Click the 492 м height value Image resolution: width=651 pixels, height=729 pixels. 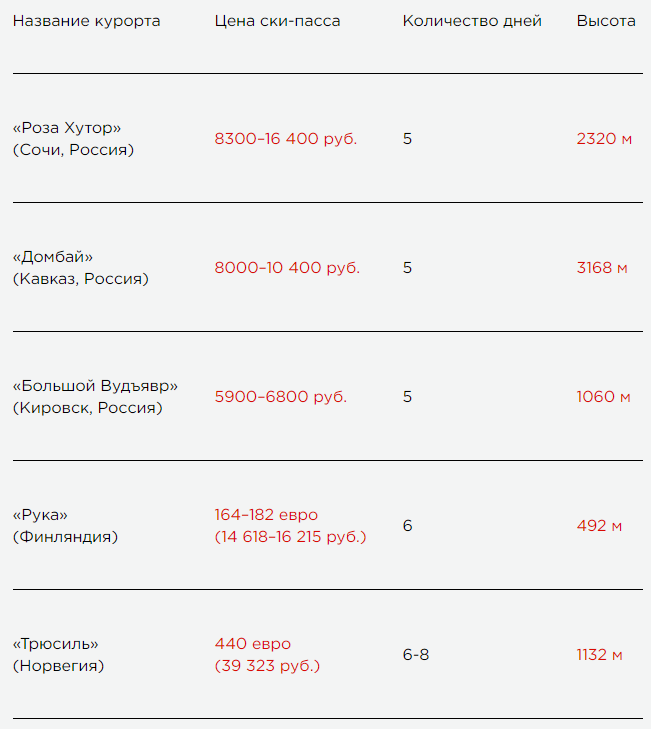click(x=599, y=525)
